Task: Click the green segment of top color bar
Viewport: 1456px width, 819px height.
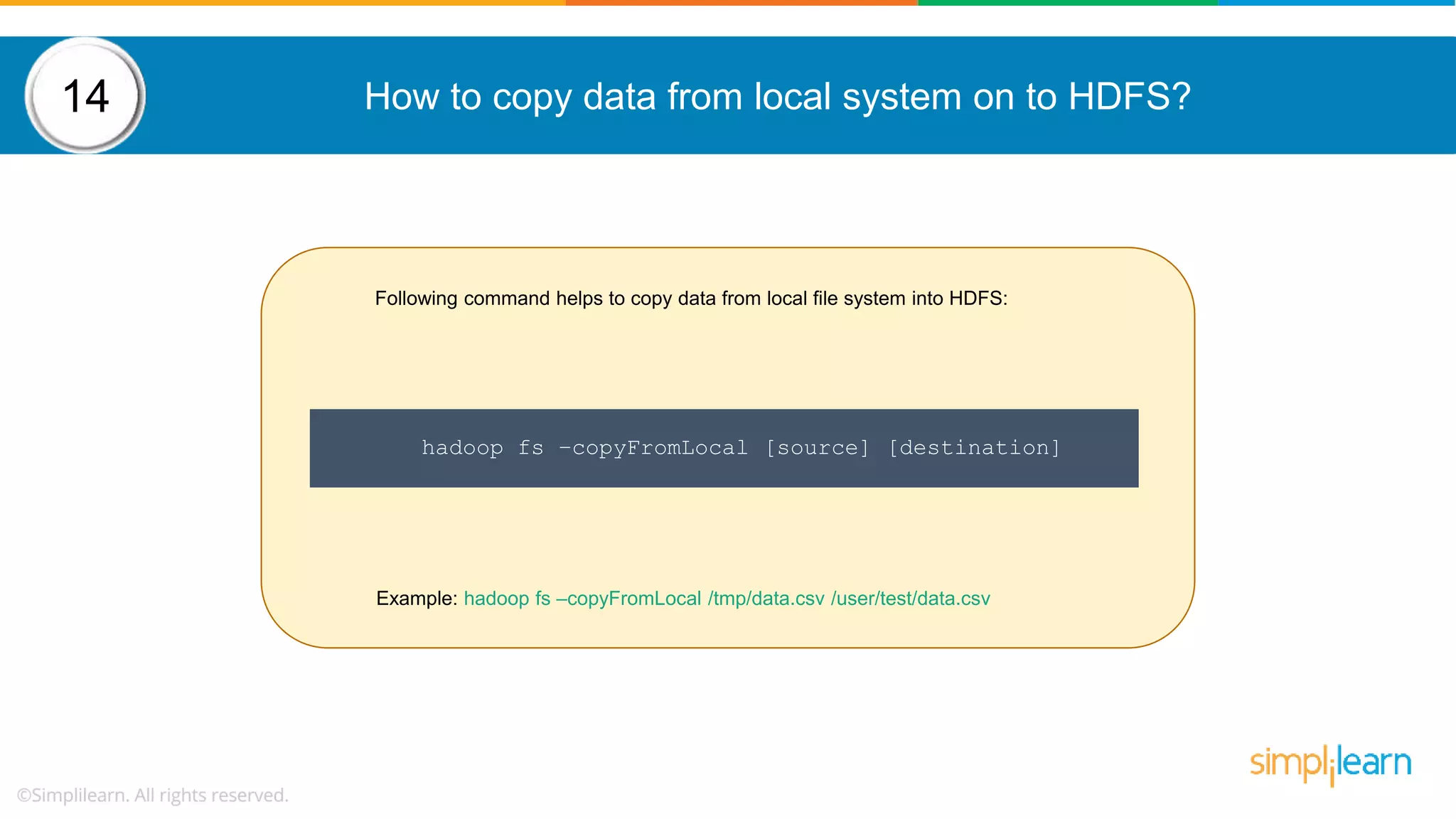Action: (x=1068, y=3)
